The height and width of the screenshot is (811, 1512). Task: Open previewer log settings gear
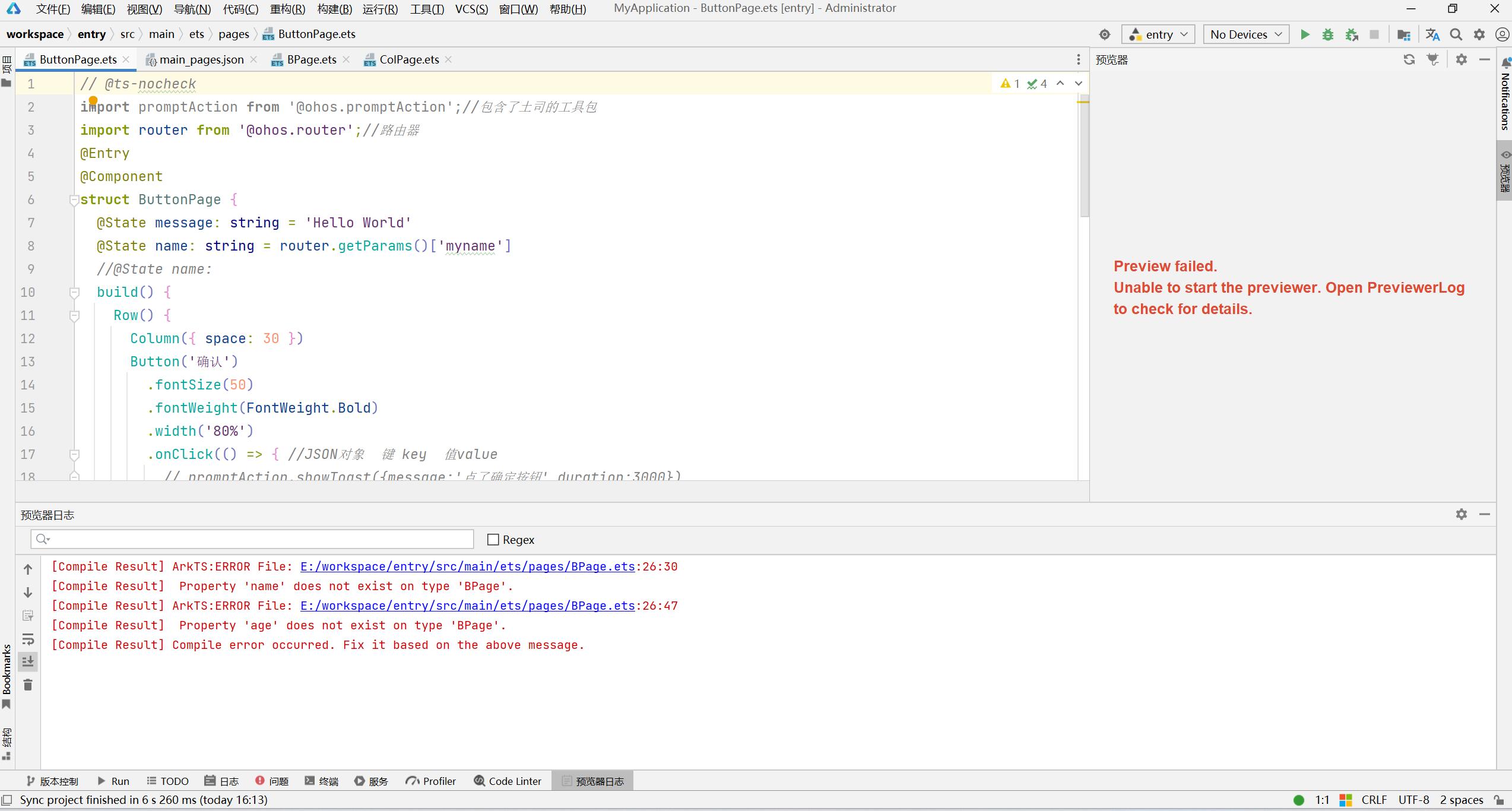[1461, 514]
